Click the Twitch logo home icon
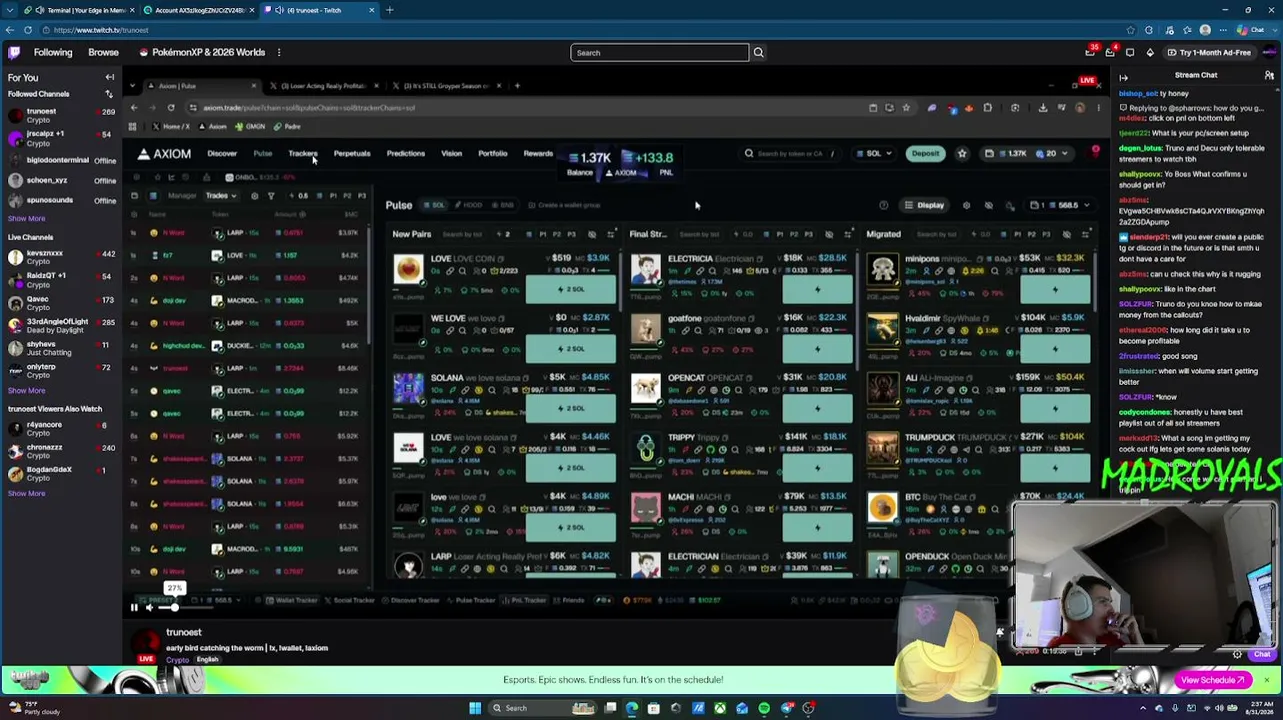This screenshot has height=720, width=1283. [14, 52]
